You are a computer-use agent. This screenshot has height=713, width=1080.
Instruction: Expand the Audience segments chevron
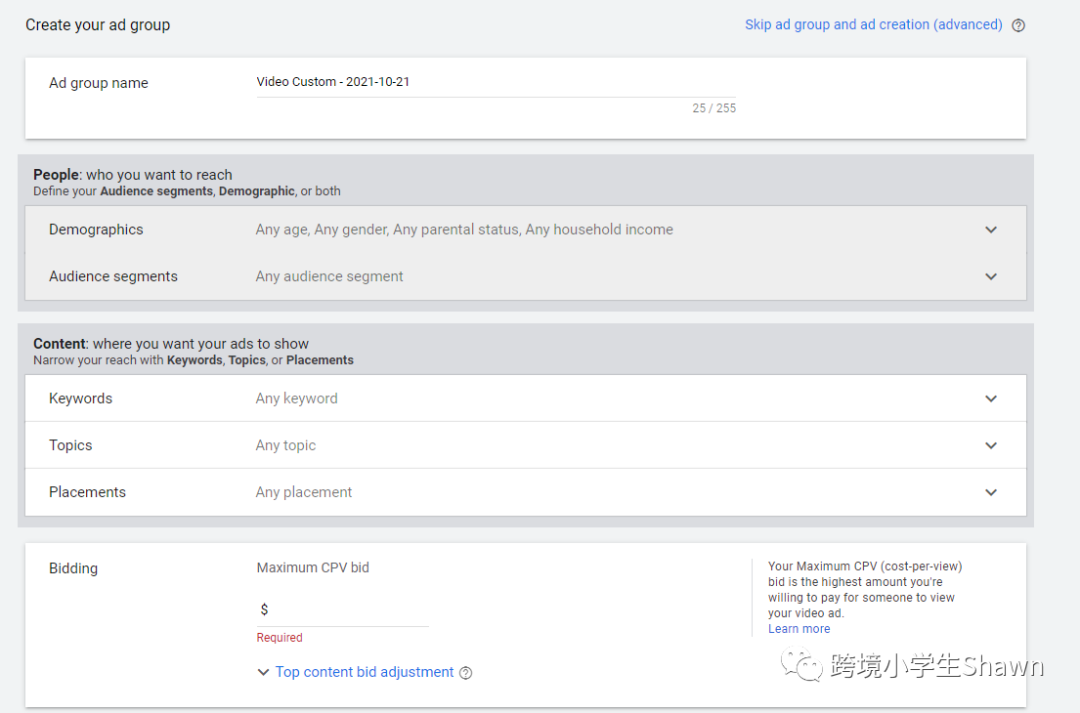(x=991, y=277)
